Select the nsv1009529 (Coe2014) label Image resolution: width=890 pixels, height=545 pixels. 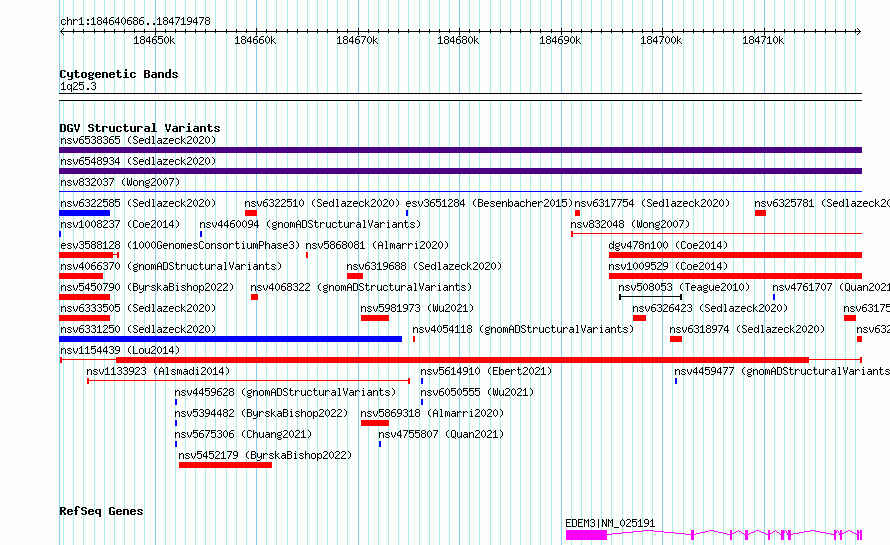pos(668,266)
